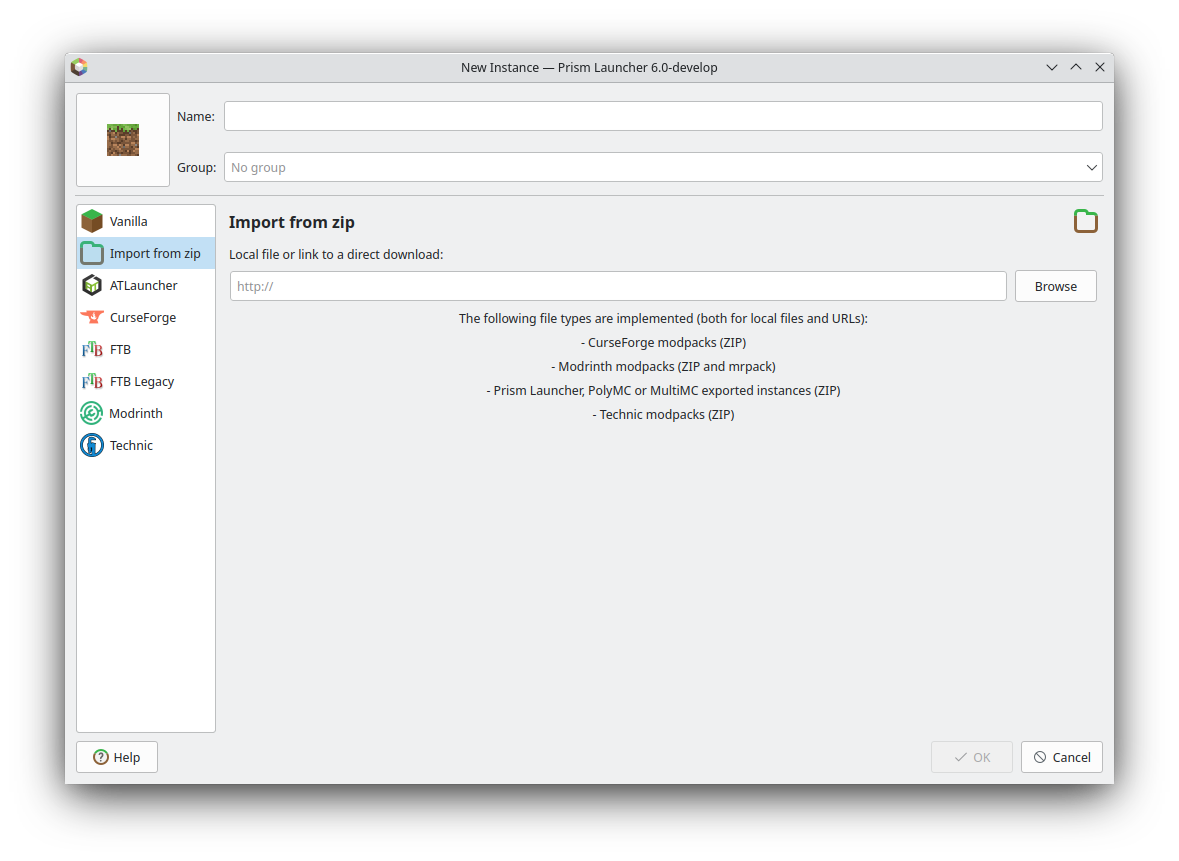Open Help
This screenshot has width=1179, height=861.
pyautogui.click(x=116, y=757)
